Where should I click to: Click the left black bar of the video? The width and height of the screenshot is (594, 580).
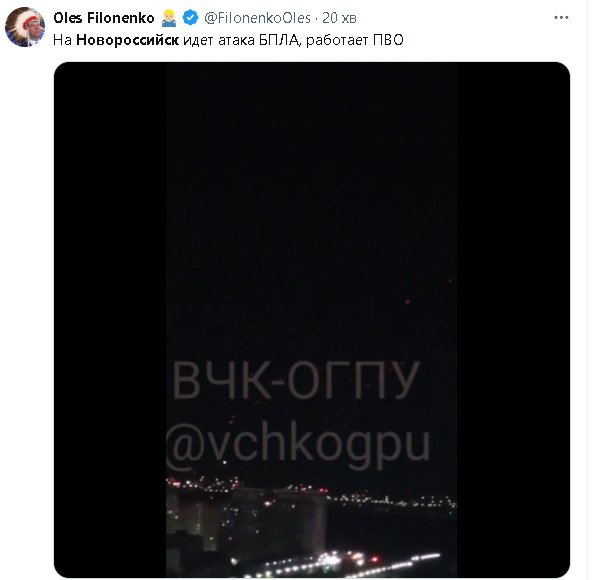[110, 320]
